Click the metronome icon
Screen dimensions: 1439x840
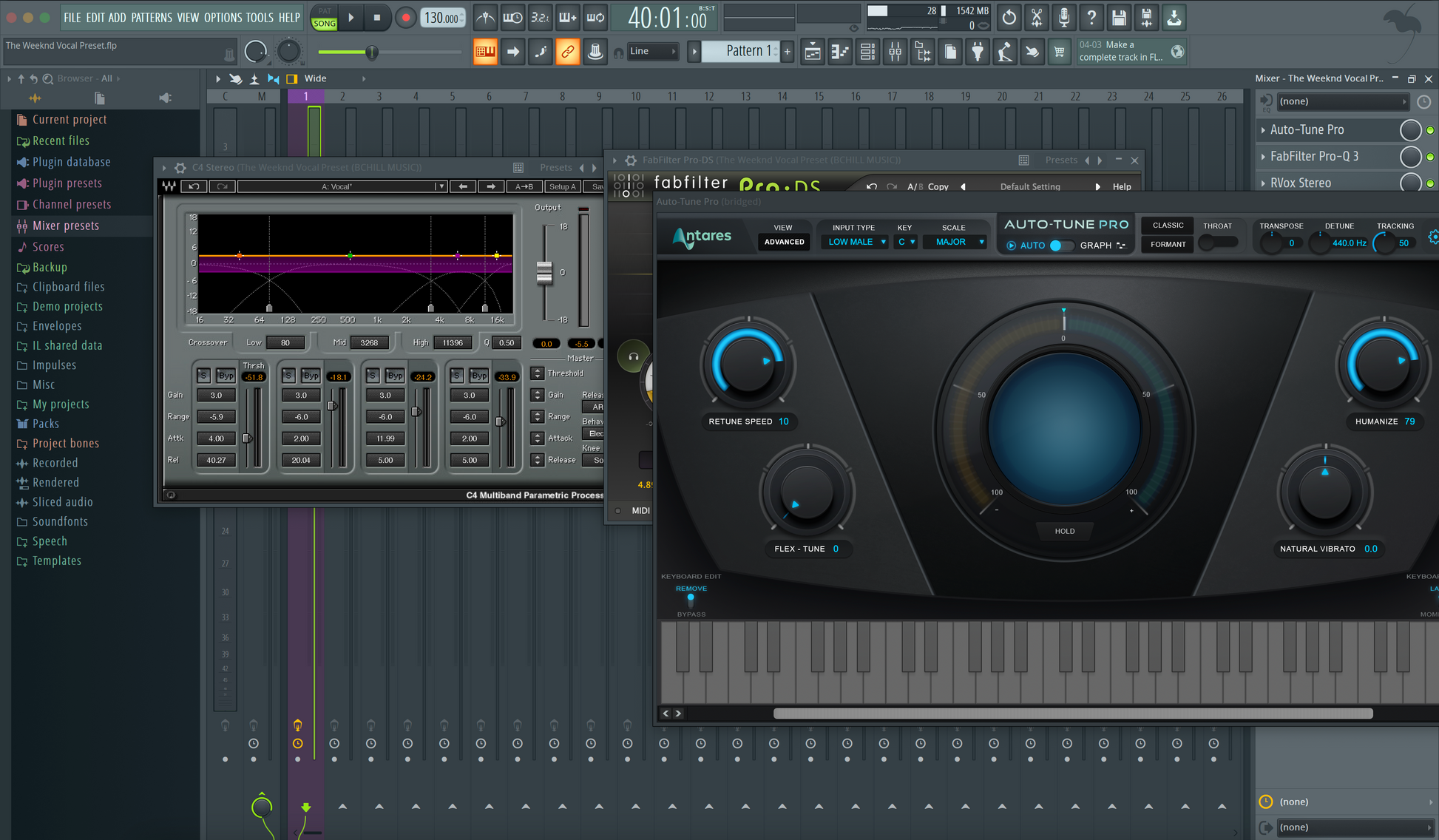pos(485,17)
